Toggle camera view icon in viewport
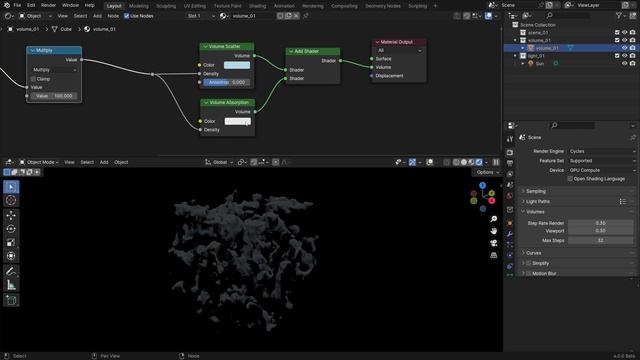The height and width of the screenshot is (360, 640). (x=493, y=243)
